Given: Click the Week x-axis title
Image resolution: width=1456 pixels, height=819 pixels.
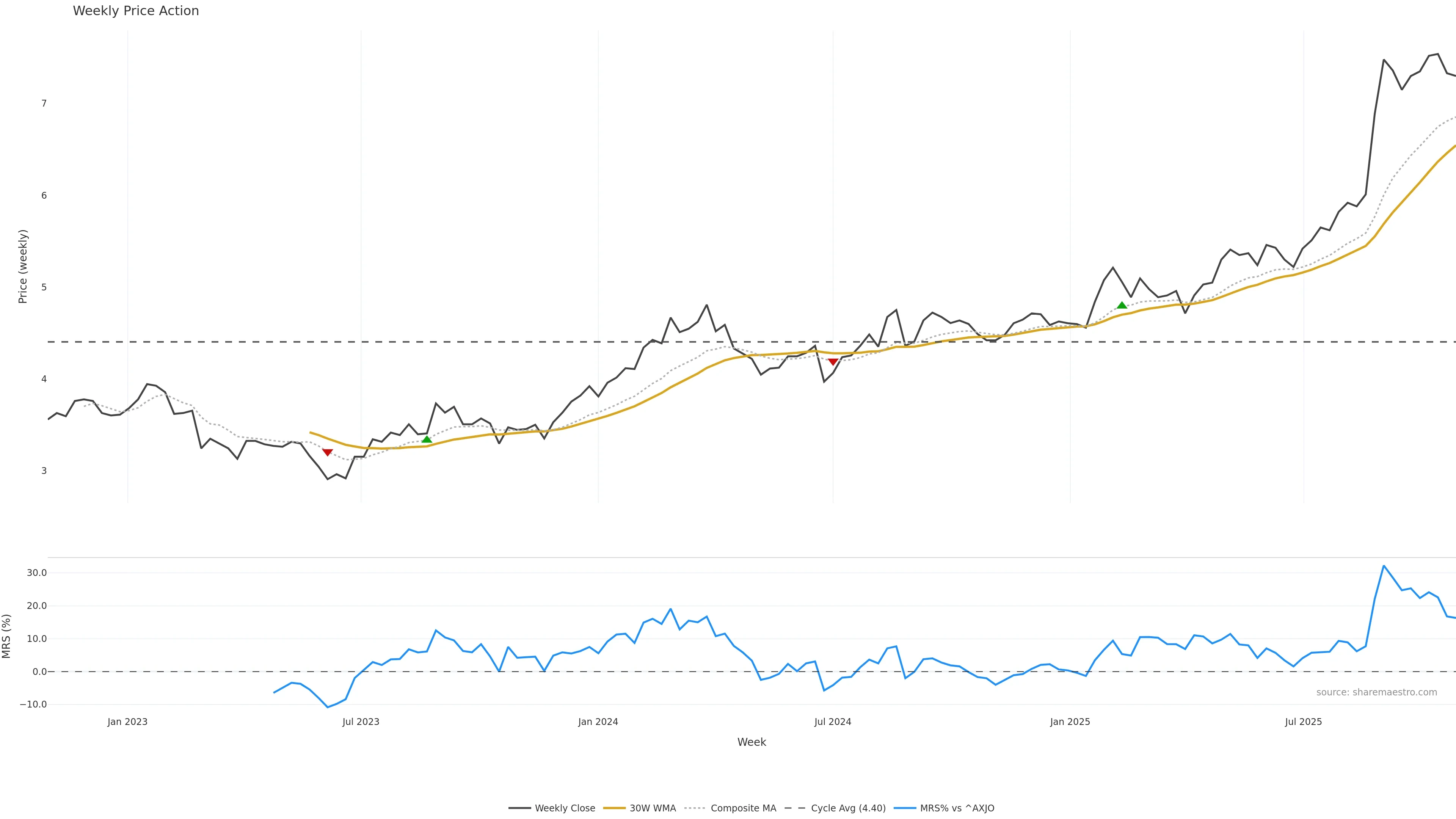Looking at the screenshot, I should [x=751, y=742].
